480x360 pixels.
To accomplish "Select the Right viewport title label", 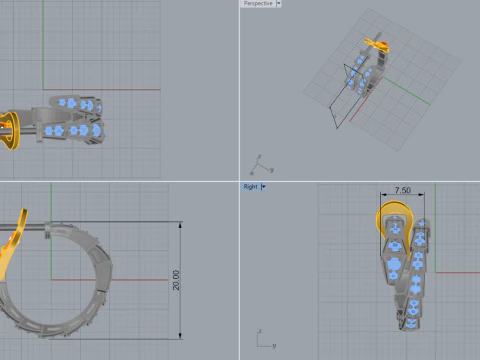I will point(250,187).
